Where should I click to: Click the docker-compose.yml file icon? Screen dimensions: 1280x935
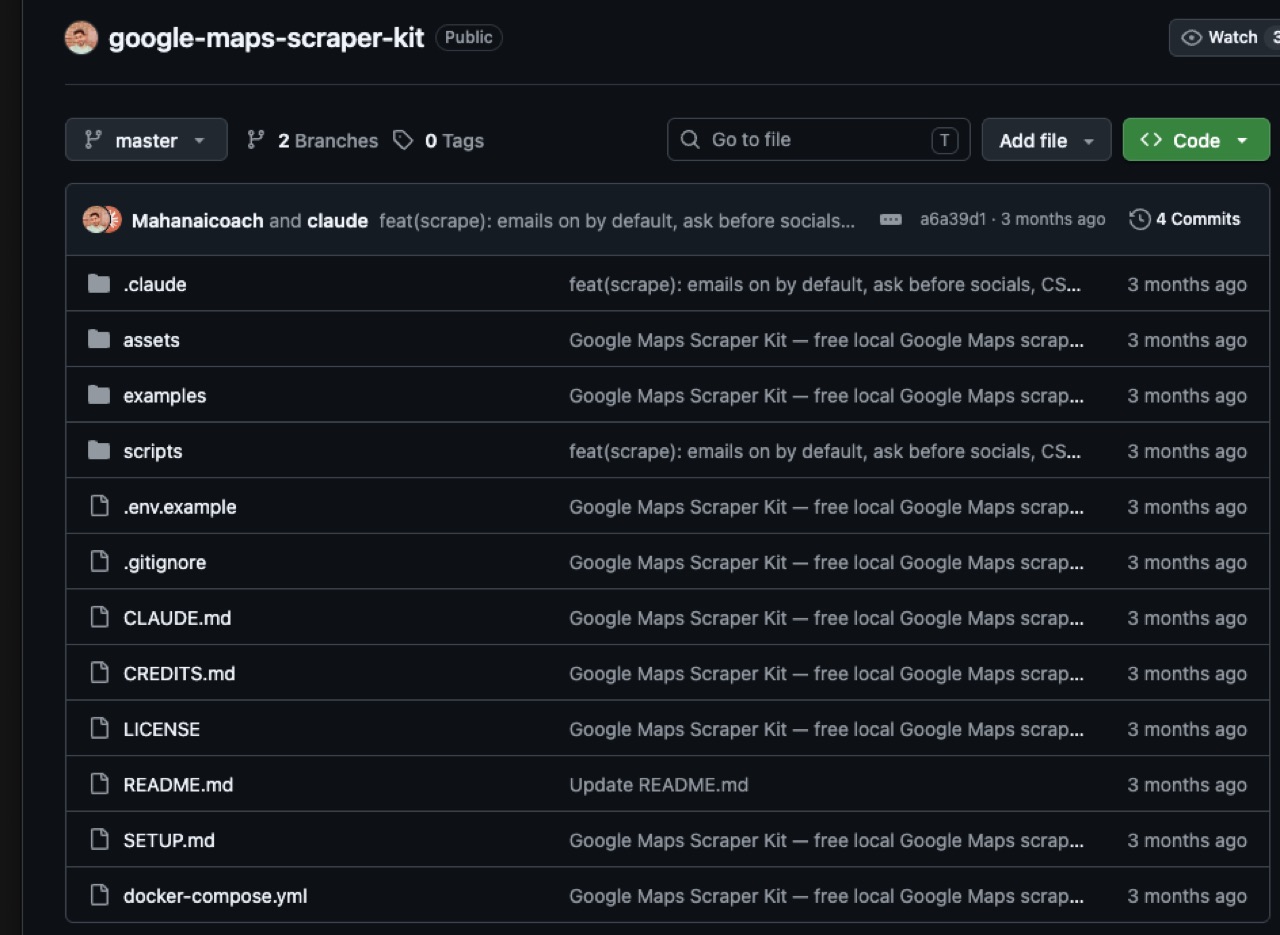click(99, 895)
